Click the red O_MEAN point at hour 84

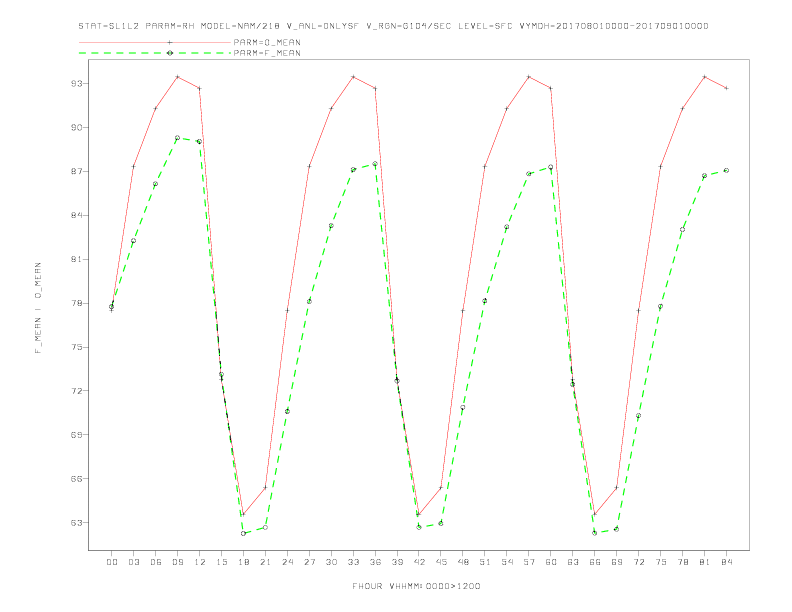tap(726, 88)
